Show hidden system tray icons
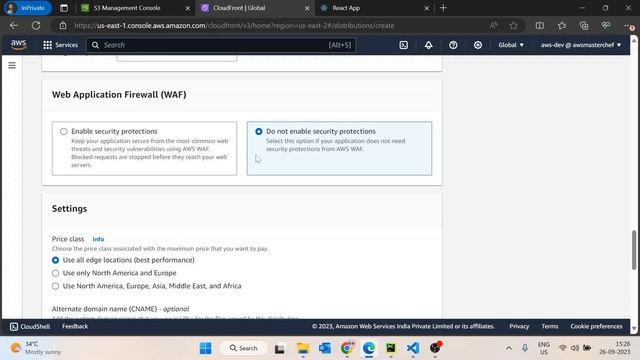Image resolution: width=640 pixels, height=360 pixels. coord(509,348)
